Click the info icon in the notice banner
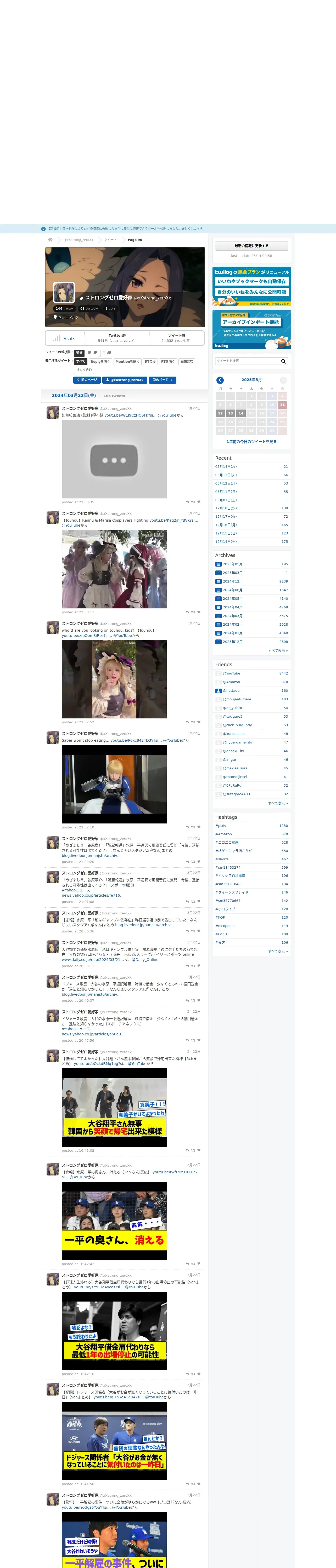Screen dimensions: 336x1568 pyautogui.click(x=43, y=229)
